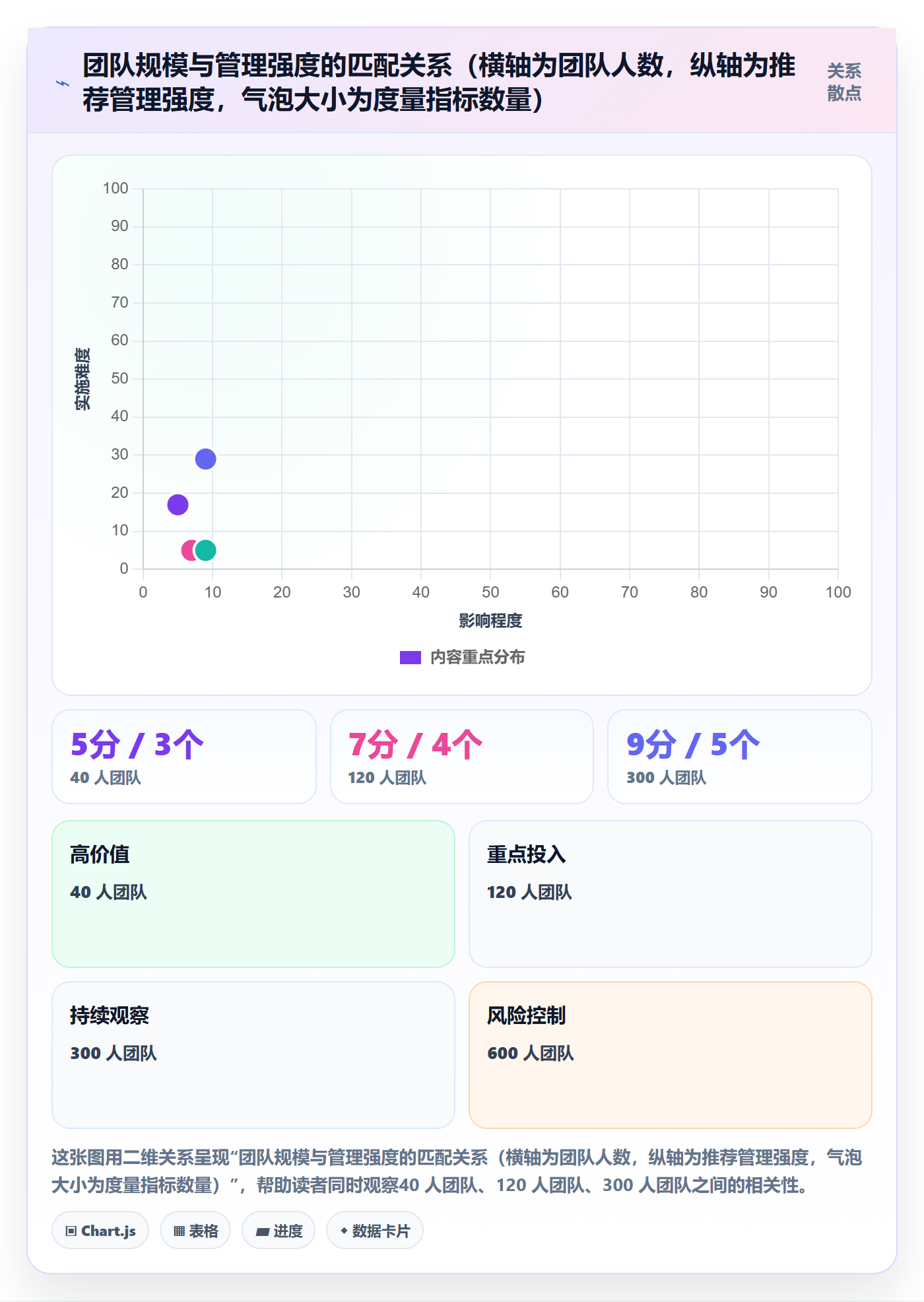Click the Chart.js chip's square icon
The width and height of the screenshot is (924, 1302).
pos(71,1231)
